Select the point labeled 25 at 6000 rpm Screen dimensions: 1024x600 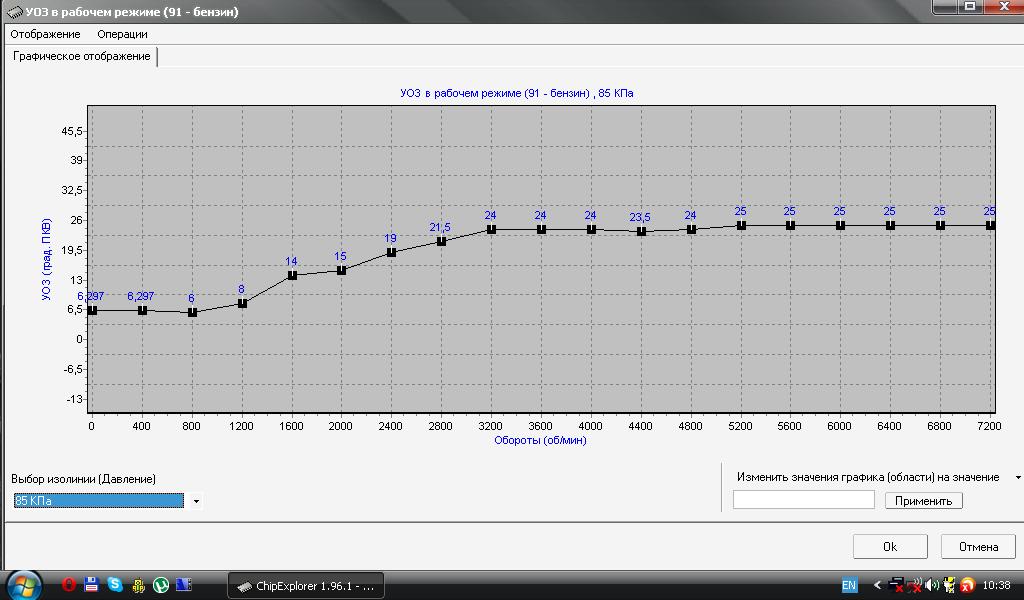point(840,226)
